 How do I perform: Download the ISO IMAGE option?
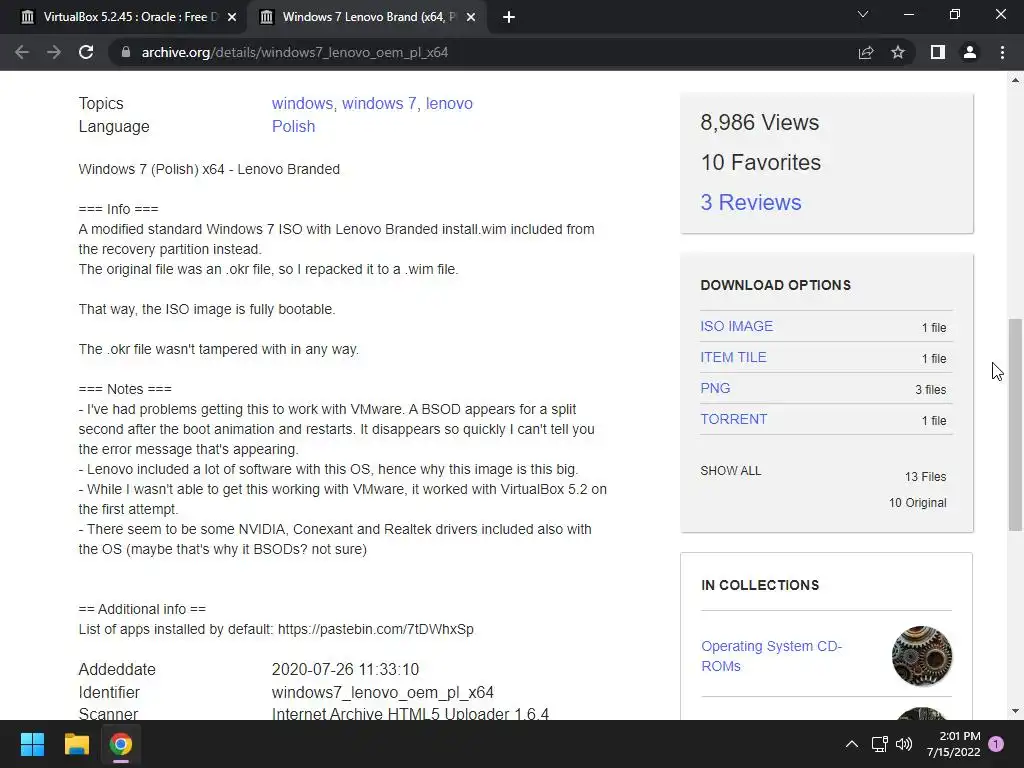737,326
